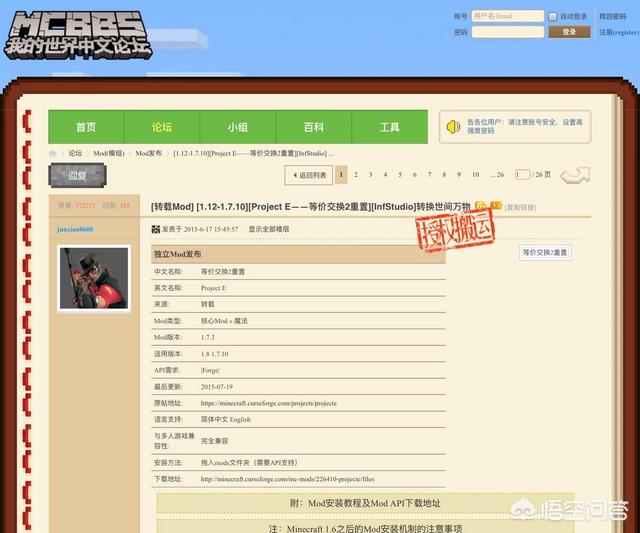Click the page number jump input
The image size is (640, 533).
tap(522, 175)
